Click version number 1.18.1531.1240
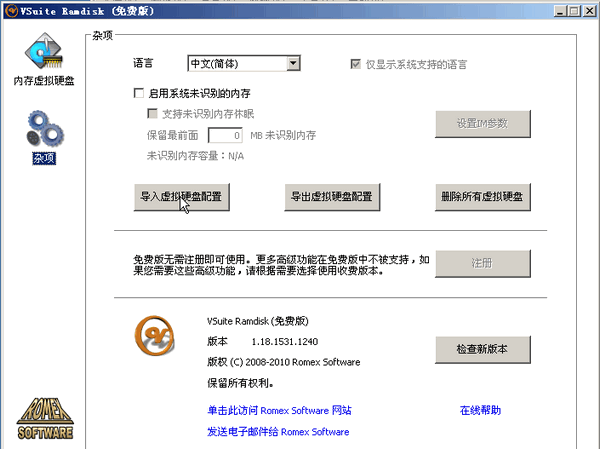This screenshot has width=600, height=449. pyautogui.click(x=285, y=341)
